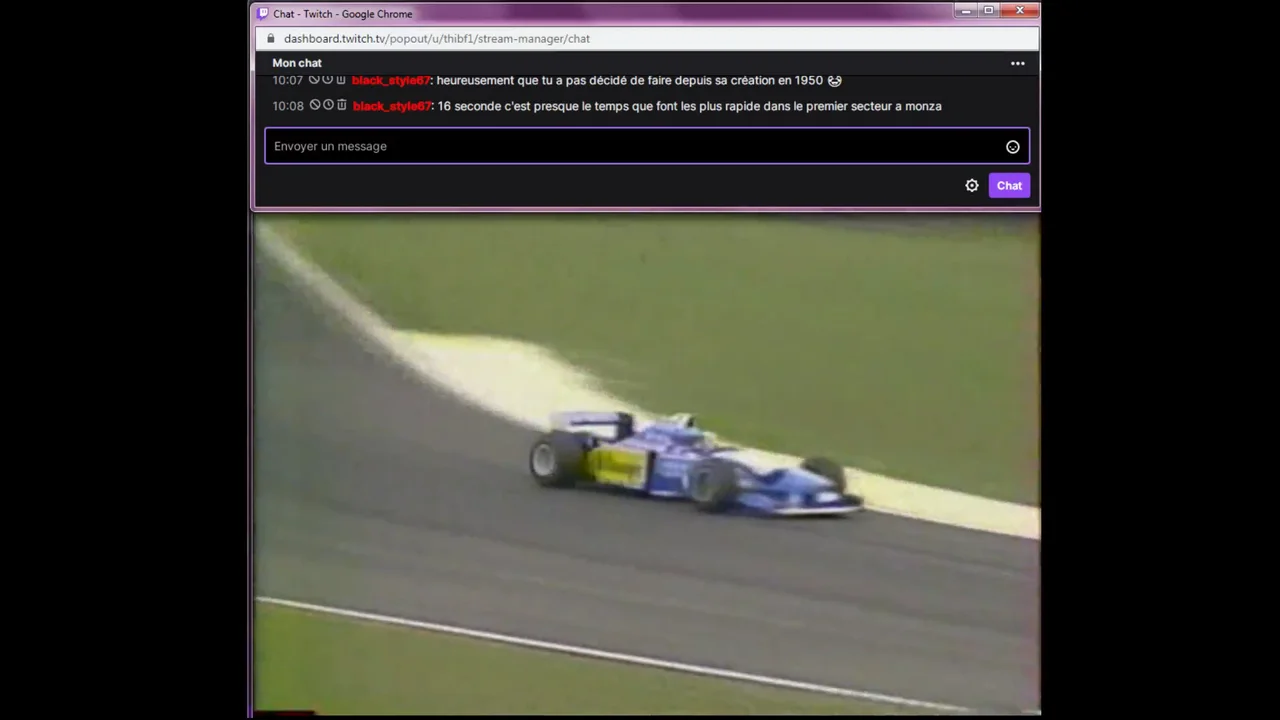This screenshot has height=720, width=1280.
Task: Minimize the Chrome chat window
Action: coord(965,11)
